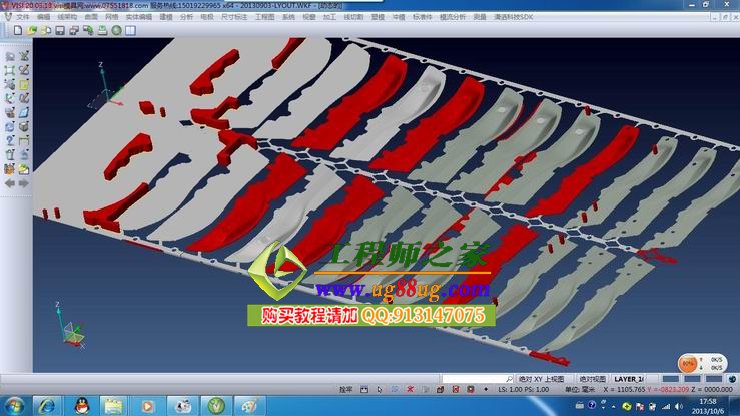The width and height of the screenshot is (740, 416).
Task: Click the blue globe icon at status bar right
Action: pyautogui.click(x=732, y=379)
